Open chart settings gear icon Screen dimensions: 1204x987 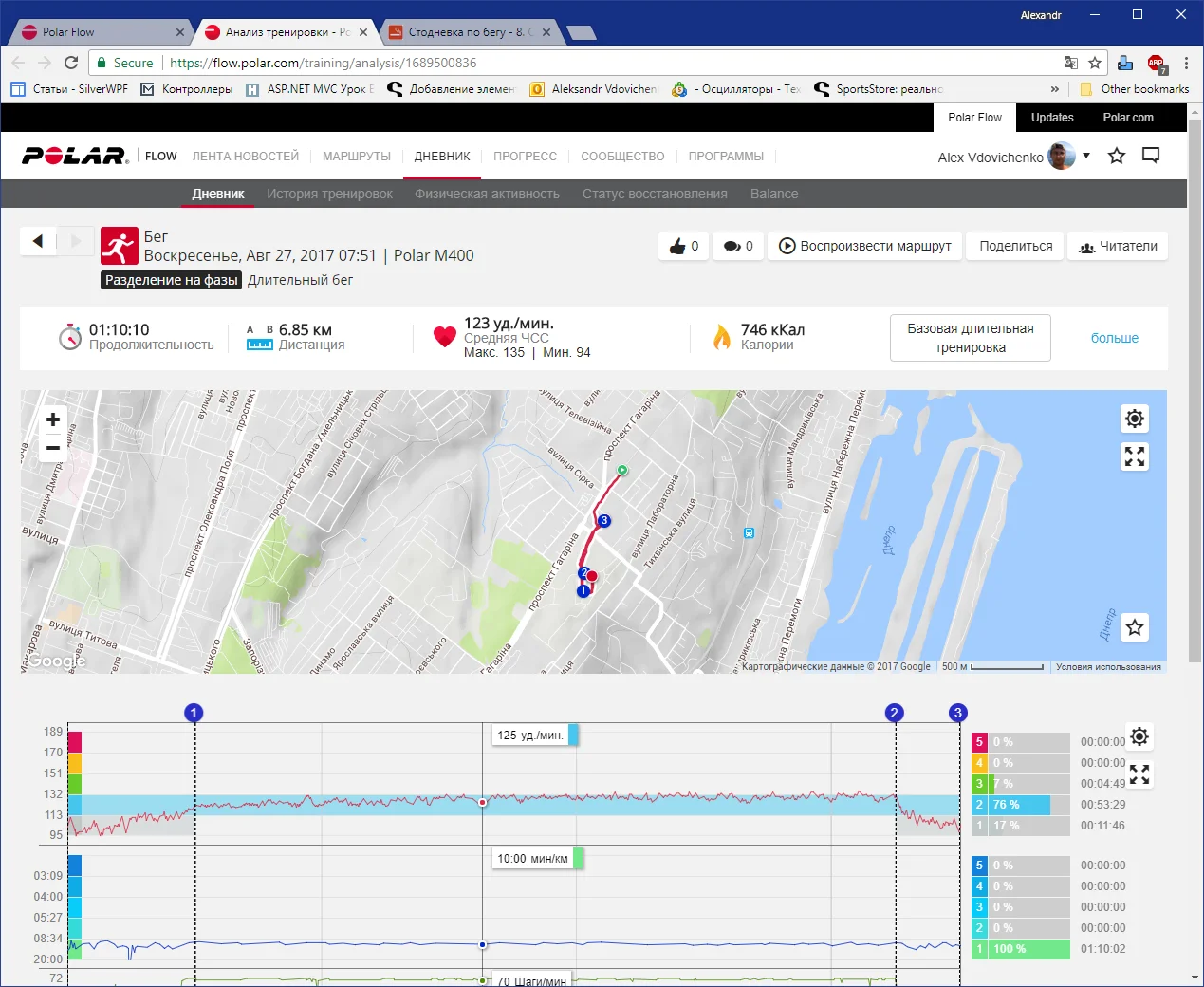click(1139, 736)
